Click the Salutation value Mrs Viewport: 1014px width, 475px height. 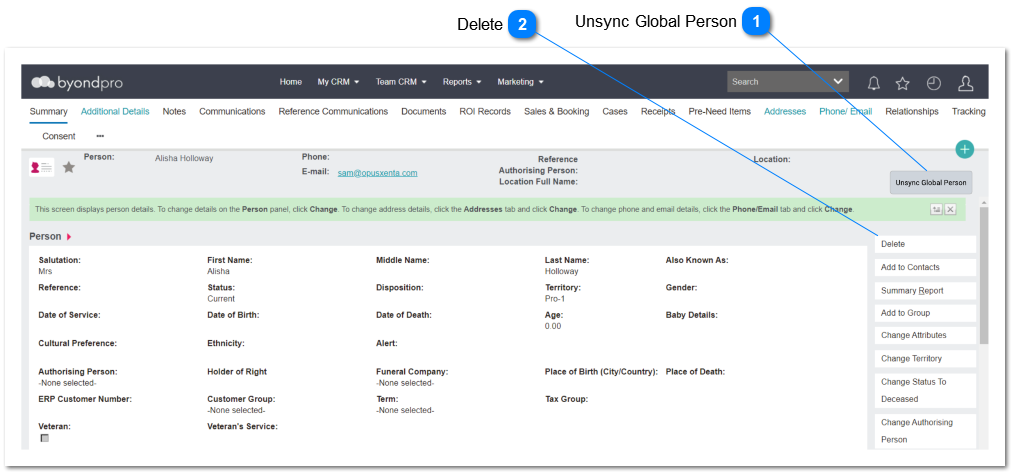point(45,271)
